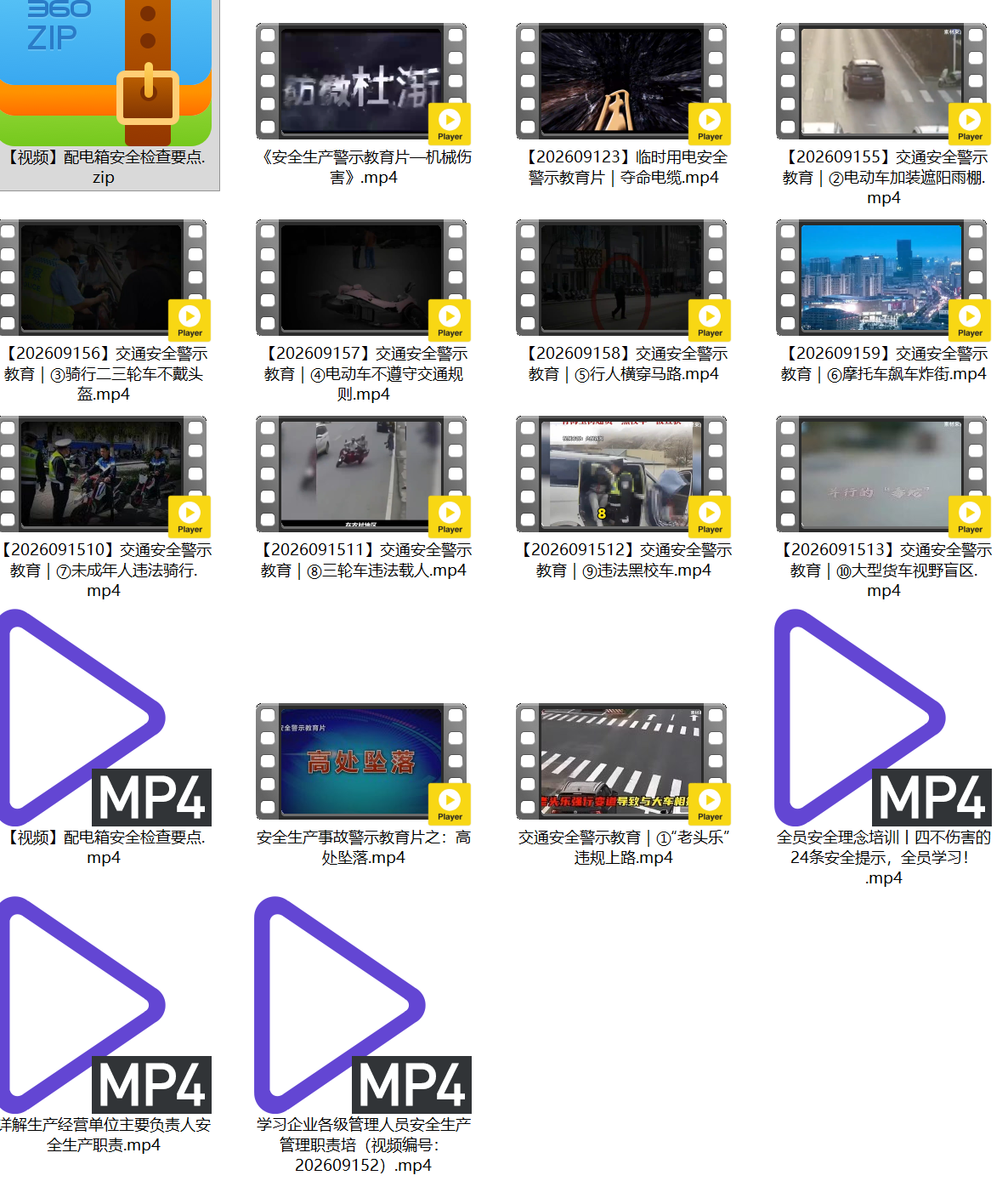Select the 电动车加装遮阳雨棚 video file
The width and height of the screenshot is (1008, 1181).
pos(881,82)
